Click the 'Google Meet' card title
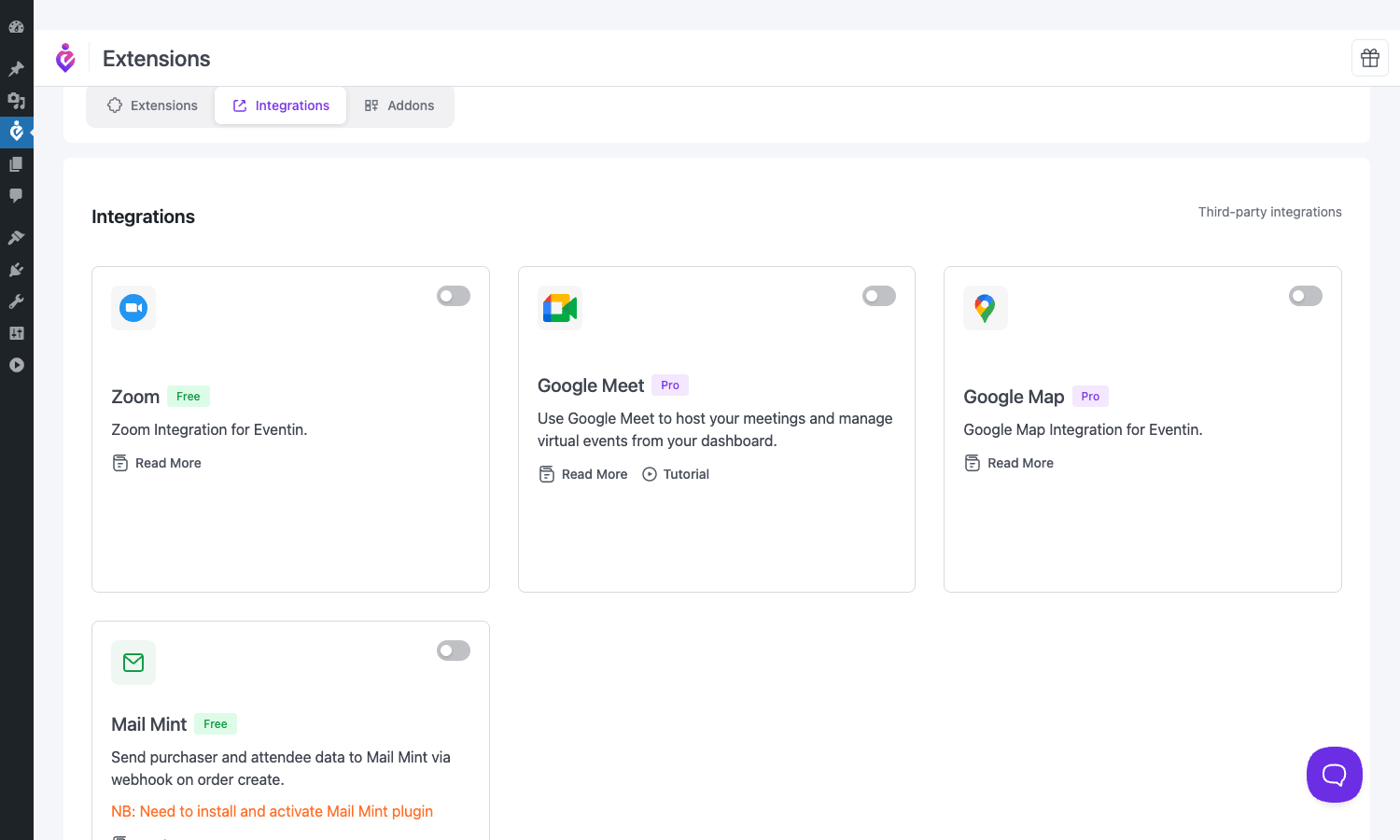Viewport: 1400px width, 840px height. click(591, 385)
